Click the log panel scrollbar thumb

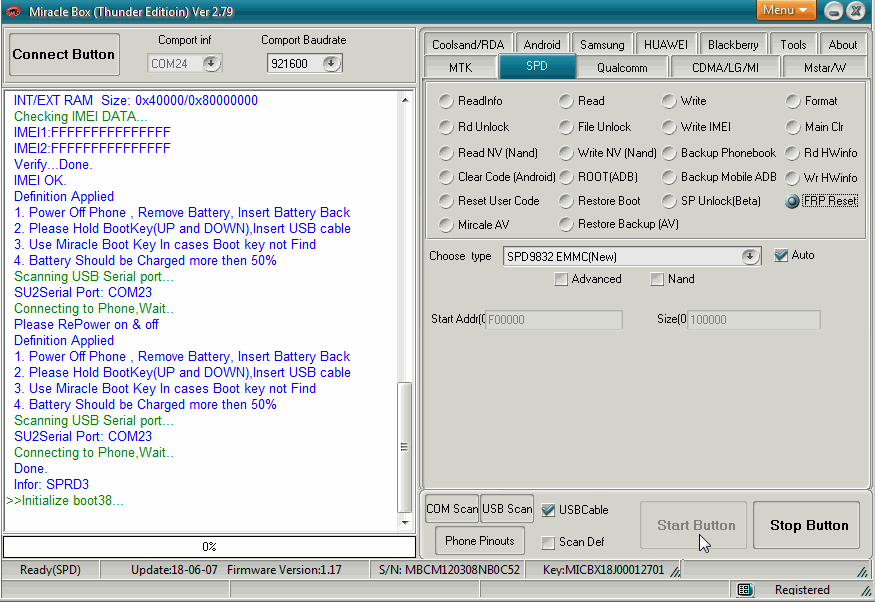point(405,447)
